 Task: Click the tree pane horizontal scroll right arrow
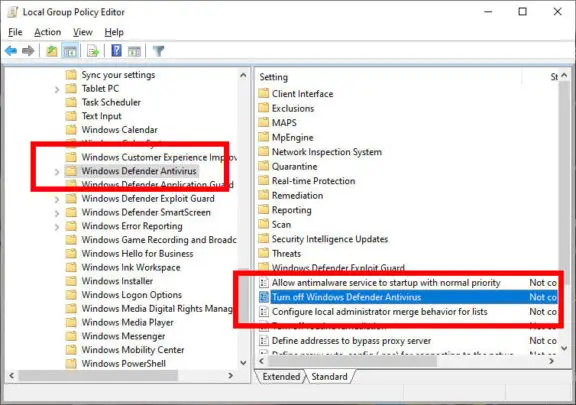pos(231,376)
